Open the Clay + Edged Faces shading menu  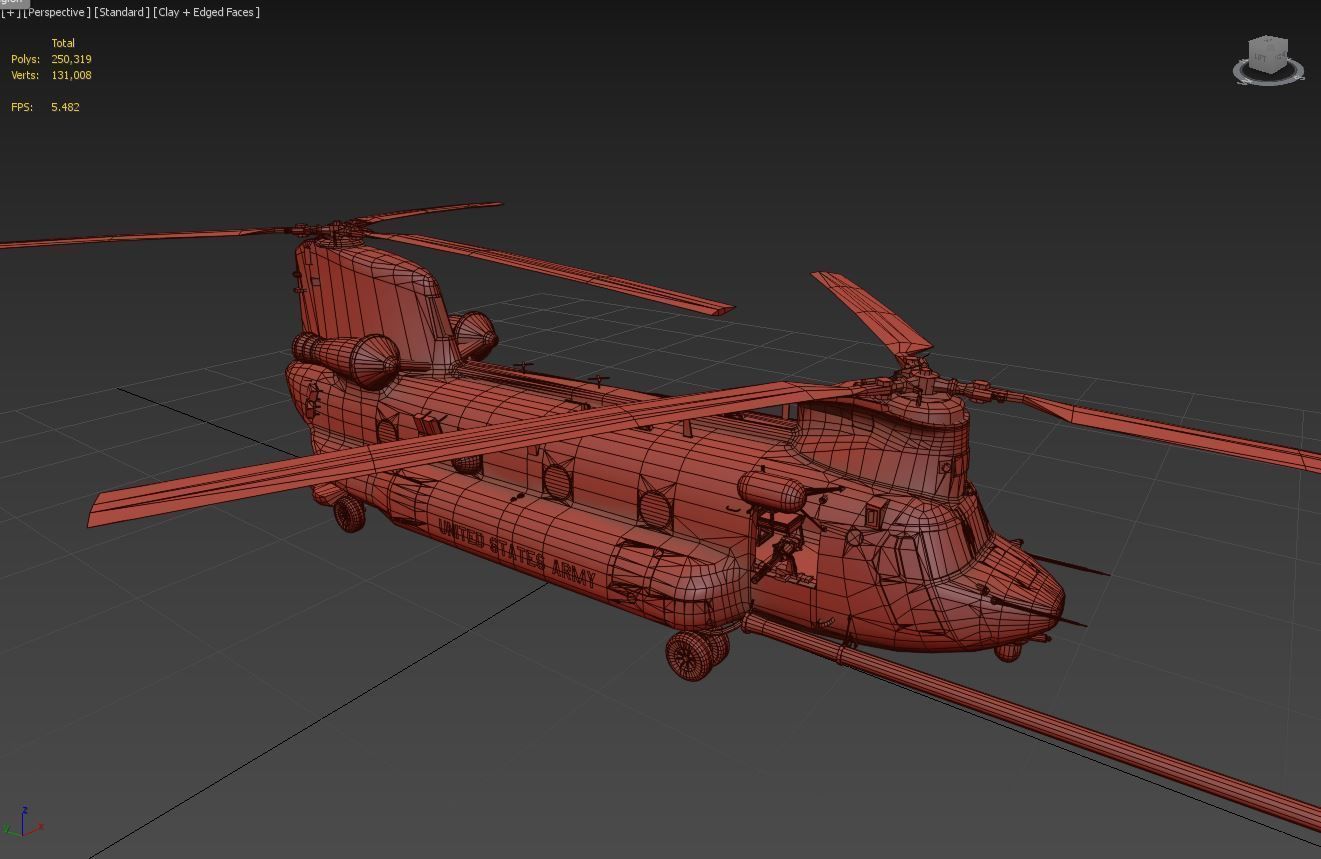pos(205,12)
